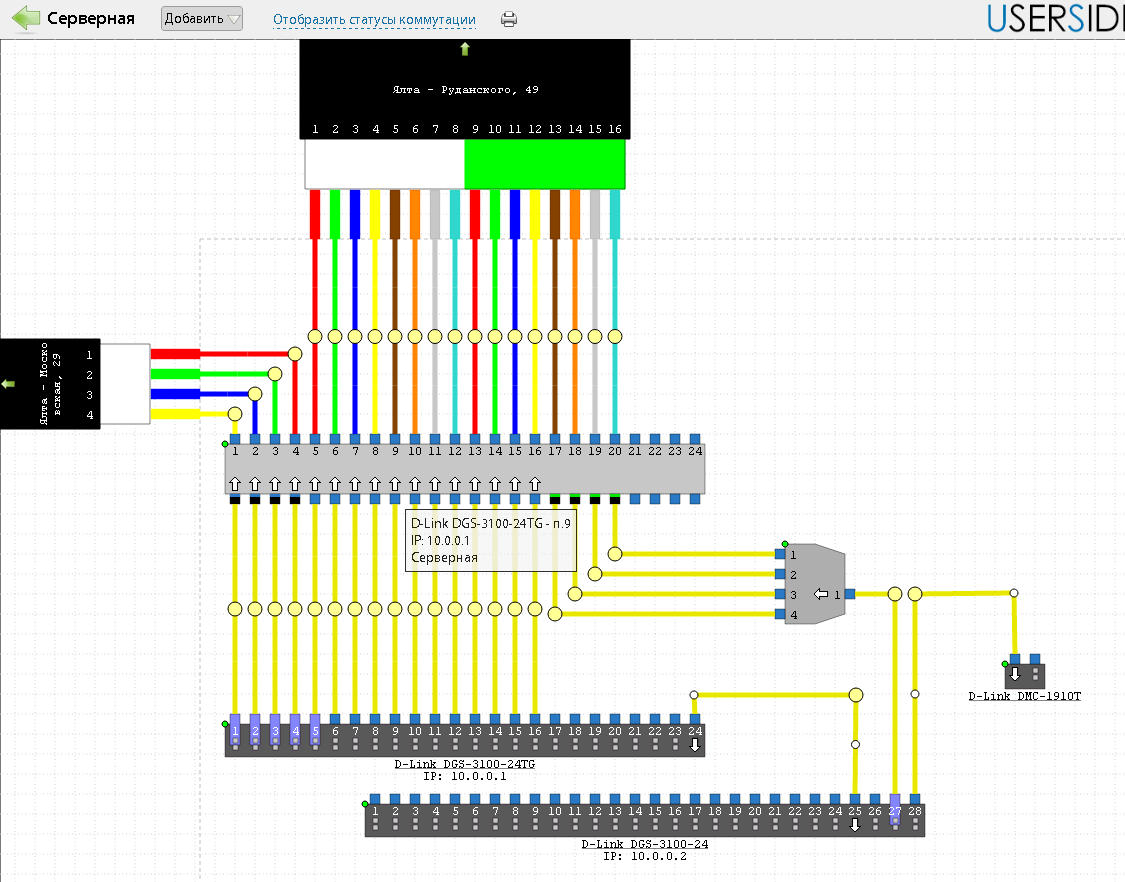Click the USERSIDE logo

pos(1055,19)
